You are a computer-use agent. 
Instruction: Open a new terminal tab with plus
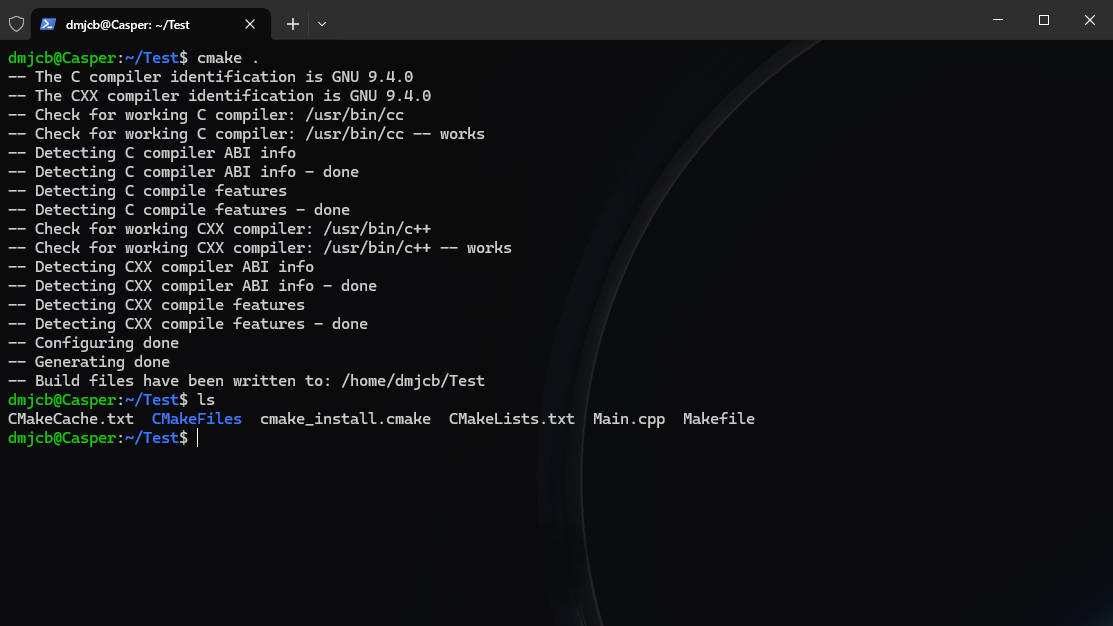pyautogui.click(x=292, y=24)
